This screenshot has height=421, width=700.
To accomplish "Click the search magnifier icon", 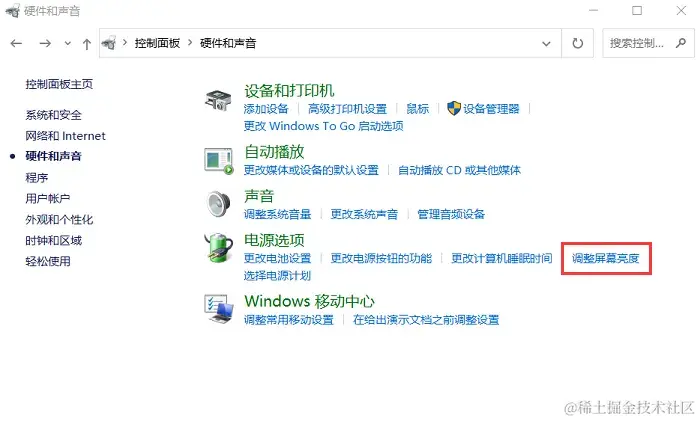I will pyautogui.click(x=681, y=43).
